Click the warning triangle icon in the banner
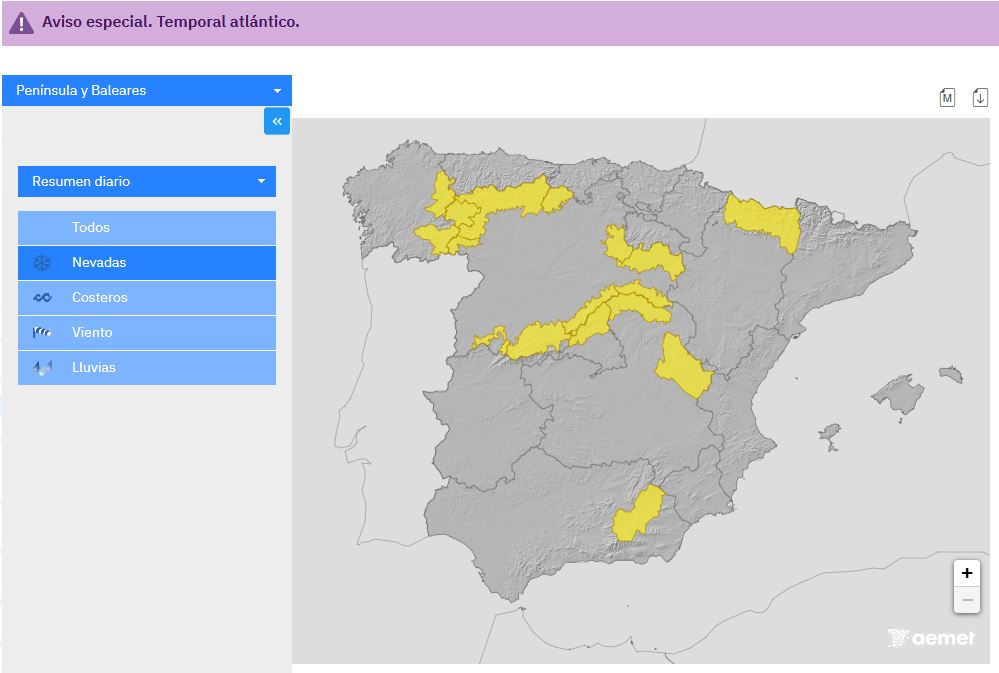Screen dimensions: 999x673 [22, 22]
